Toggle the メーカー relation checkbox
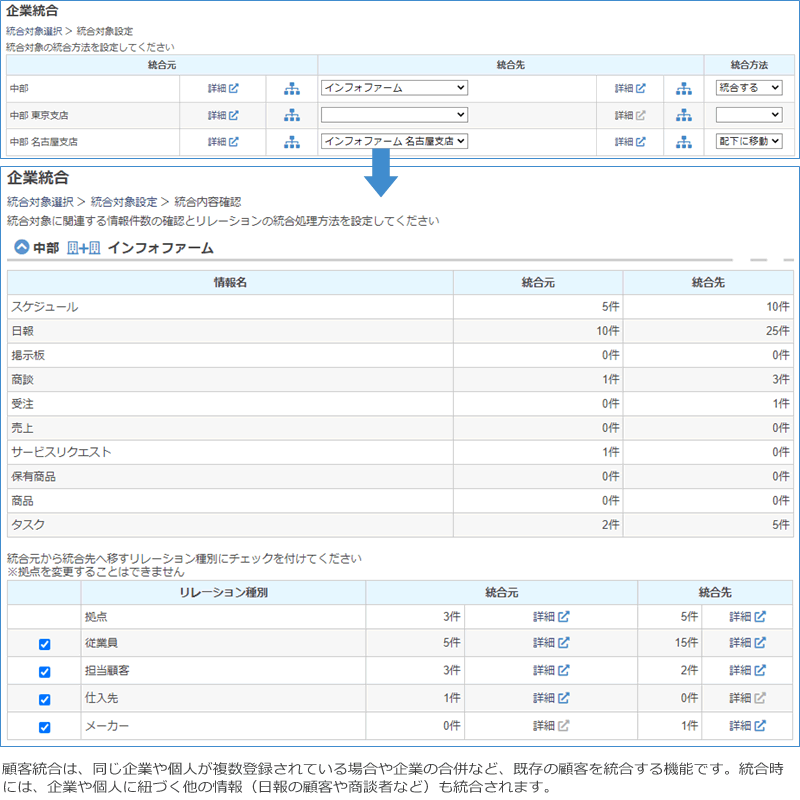This screenshot has height=800, width=800. [x=44, y=726]
